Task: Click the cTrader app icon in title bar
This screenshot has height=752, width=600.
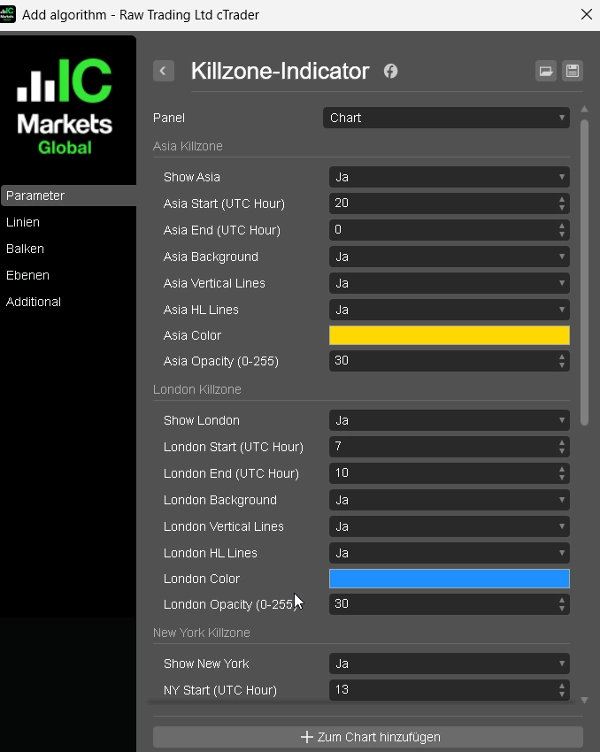Action: click(8, 14)
